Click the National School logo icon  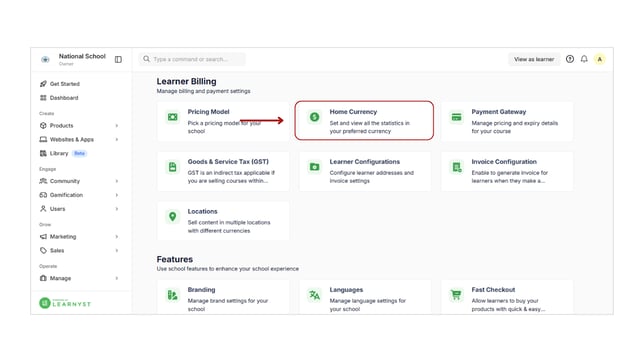[x=45, y=60]
